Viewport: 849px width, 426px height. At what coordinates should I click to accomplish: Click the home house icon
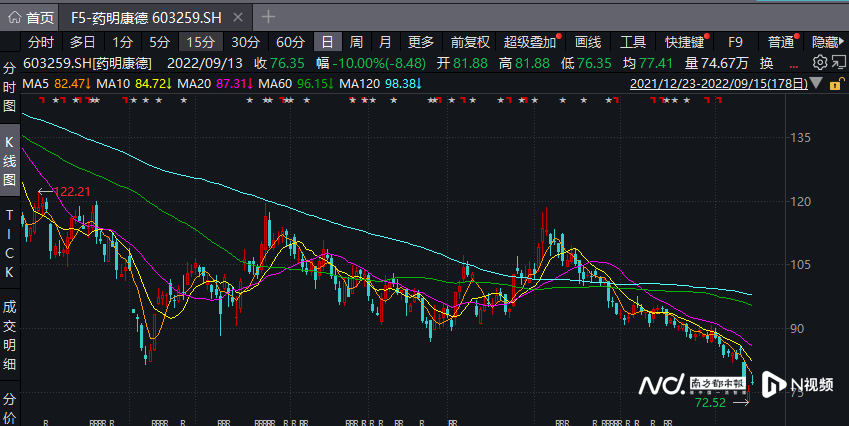15,17
